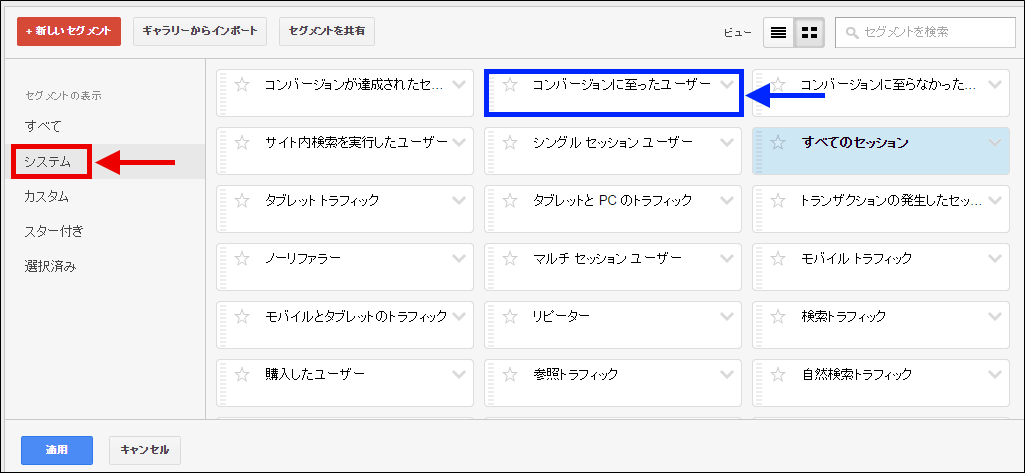Star the コンバージョンに至ったユーザー segment
Image resolution: width=1025 pixels, height=473 pixels.
pyautogui.click(x=510, y=85)
